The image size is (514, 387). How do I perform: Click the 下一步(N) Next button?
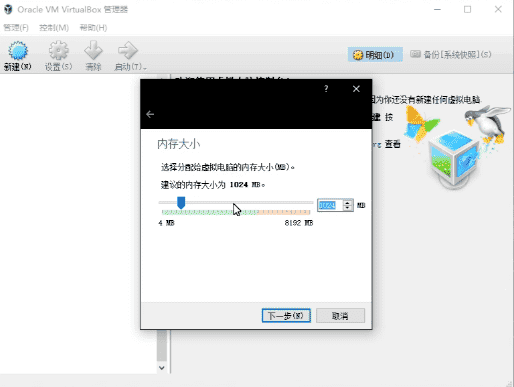coord(286,315)
